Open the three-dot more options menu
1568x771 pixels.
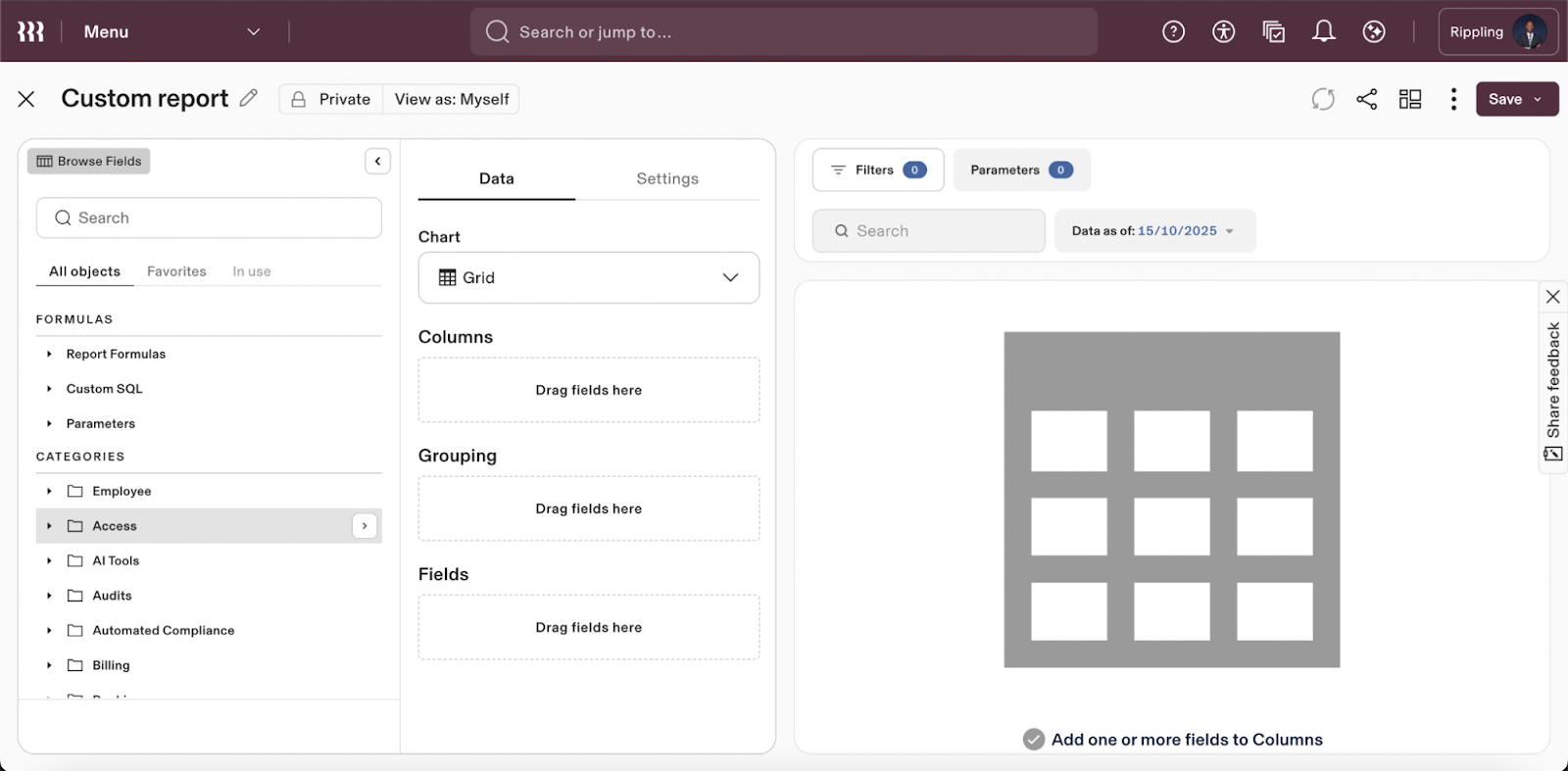tap(1453, 99)
